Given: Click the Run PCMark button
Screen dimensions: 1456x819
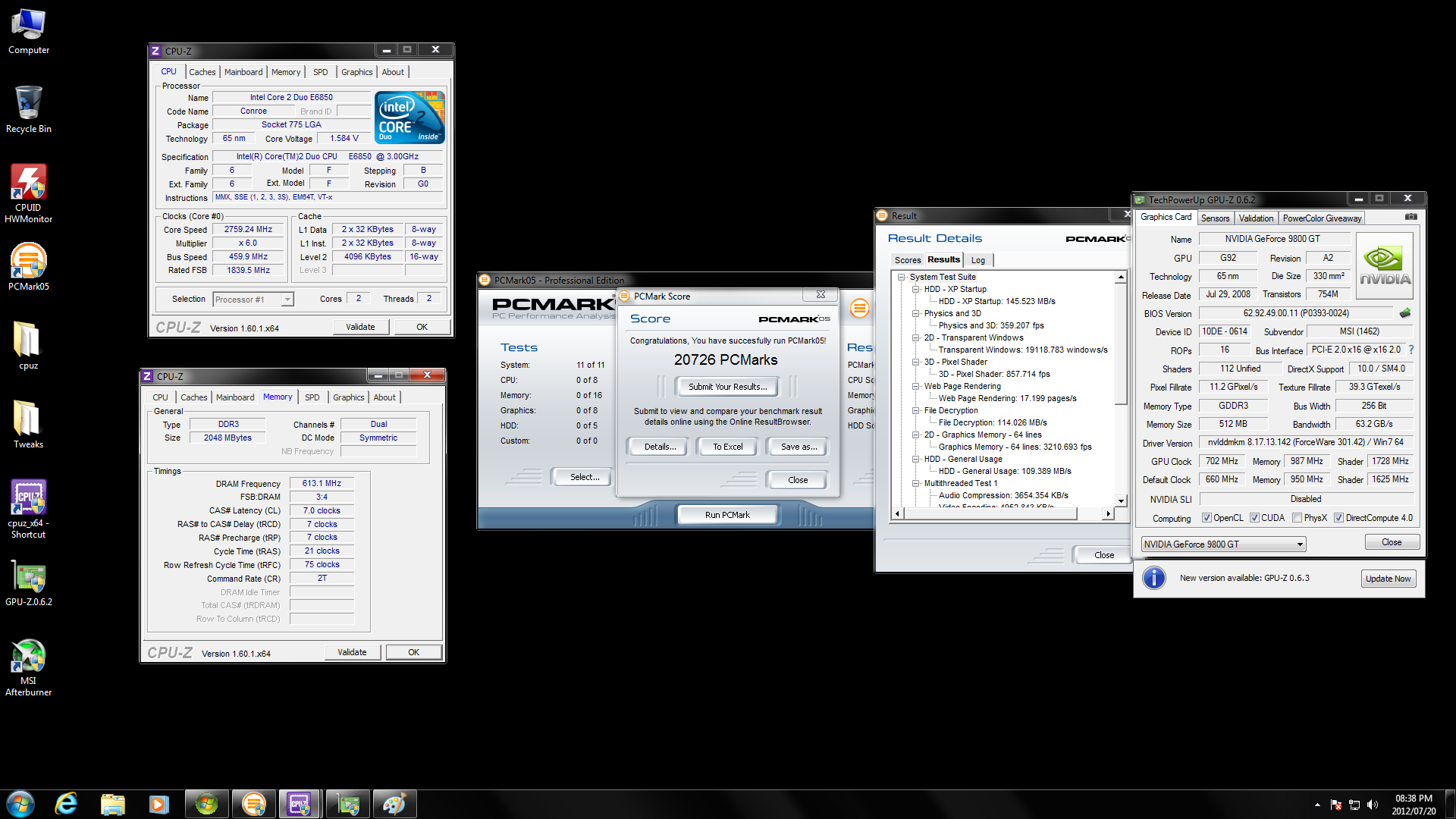Looking at the screenshot, I should (727, 515).
